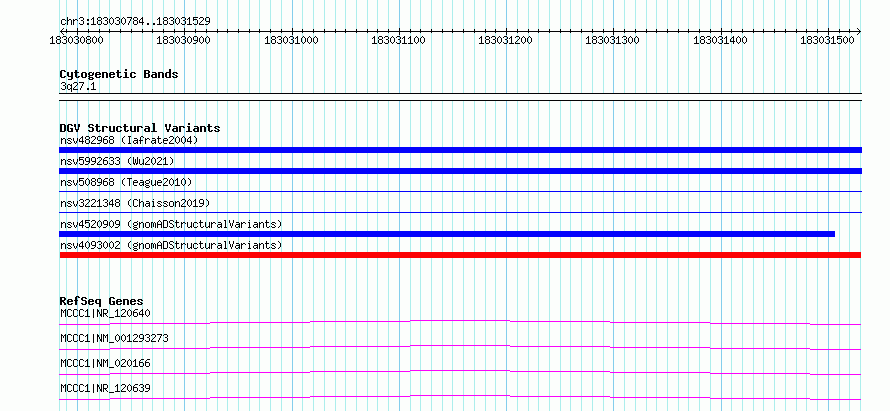
Task: Click blue bar of nsv5992633 variant
Action: tap(460, 171)
